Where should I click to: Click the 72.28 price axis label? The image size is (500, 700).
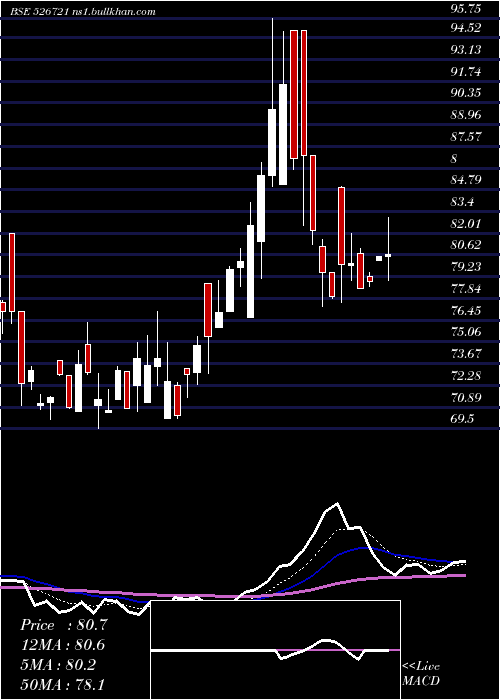[466, 376]
